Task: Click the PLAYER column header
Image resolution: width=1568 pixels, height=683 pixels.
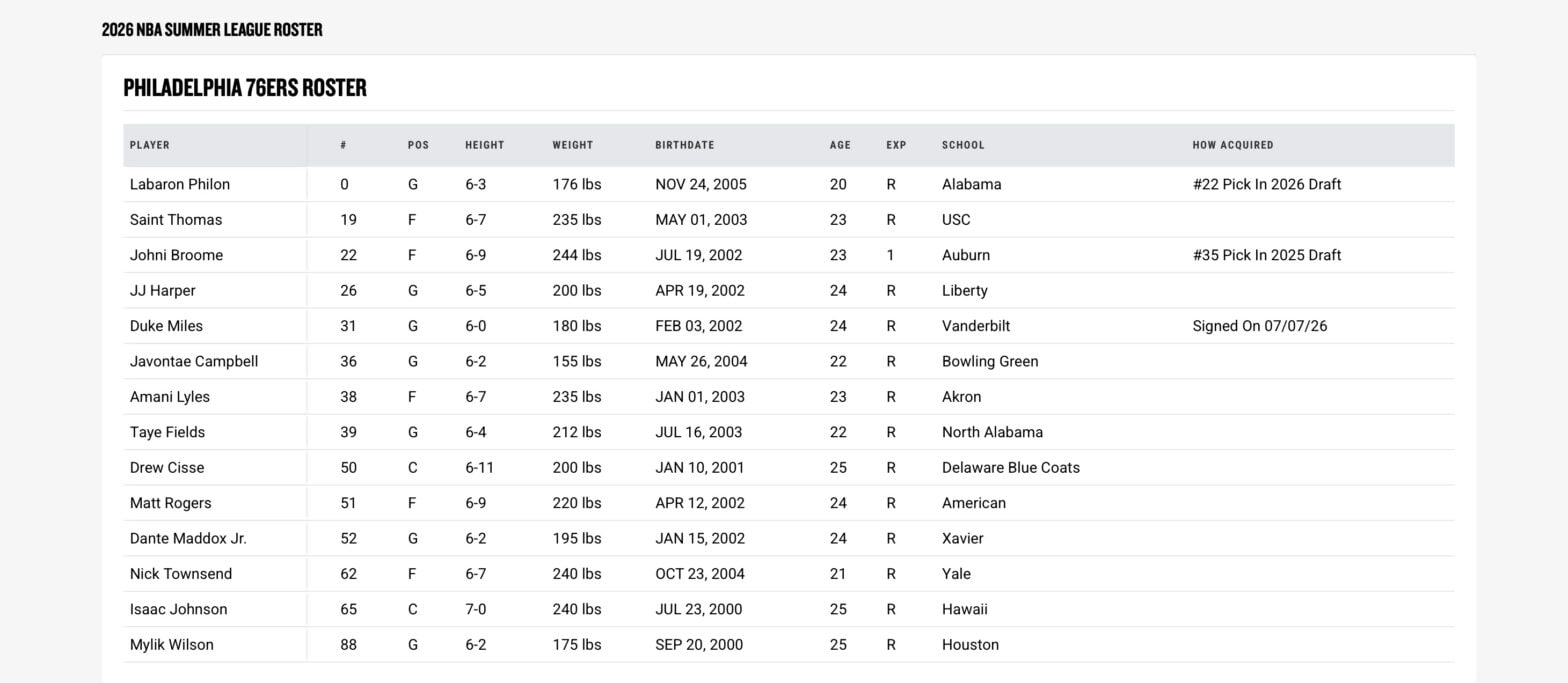Action: coord(150,145)
